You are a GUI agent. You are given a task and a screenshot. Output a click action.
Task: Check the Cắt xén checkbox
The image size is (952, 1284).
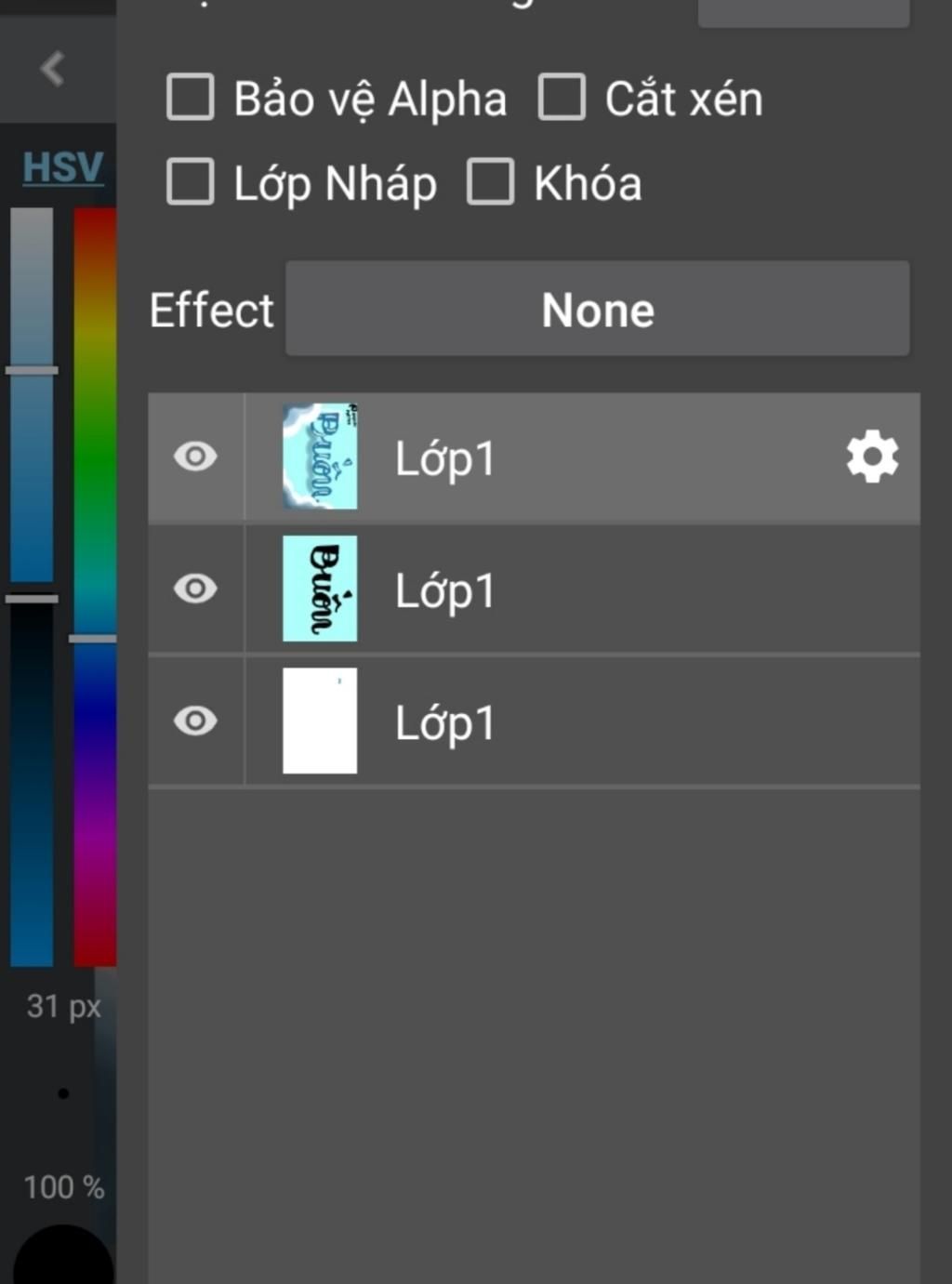(x=562, y=98)
